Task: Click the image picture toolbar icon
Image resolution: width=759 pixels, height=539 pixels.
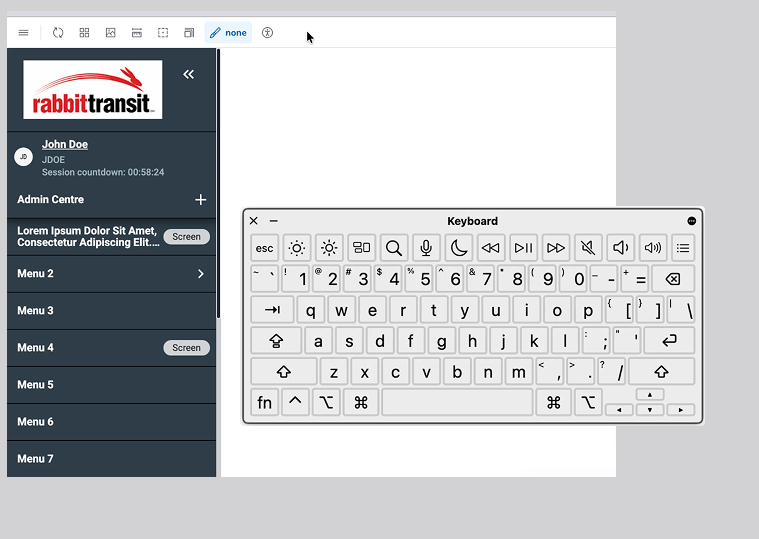Action: pyautogui.click(x=111, y=33)
